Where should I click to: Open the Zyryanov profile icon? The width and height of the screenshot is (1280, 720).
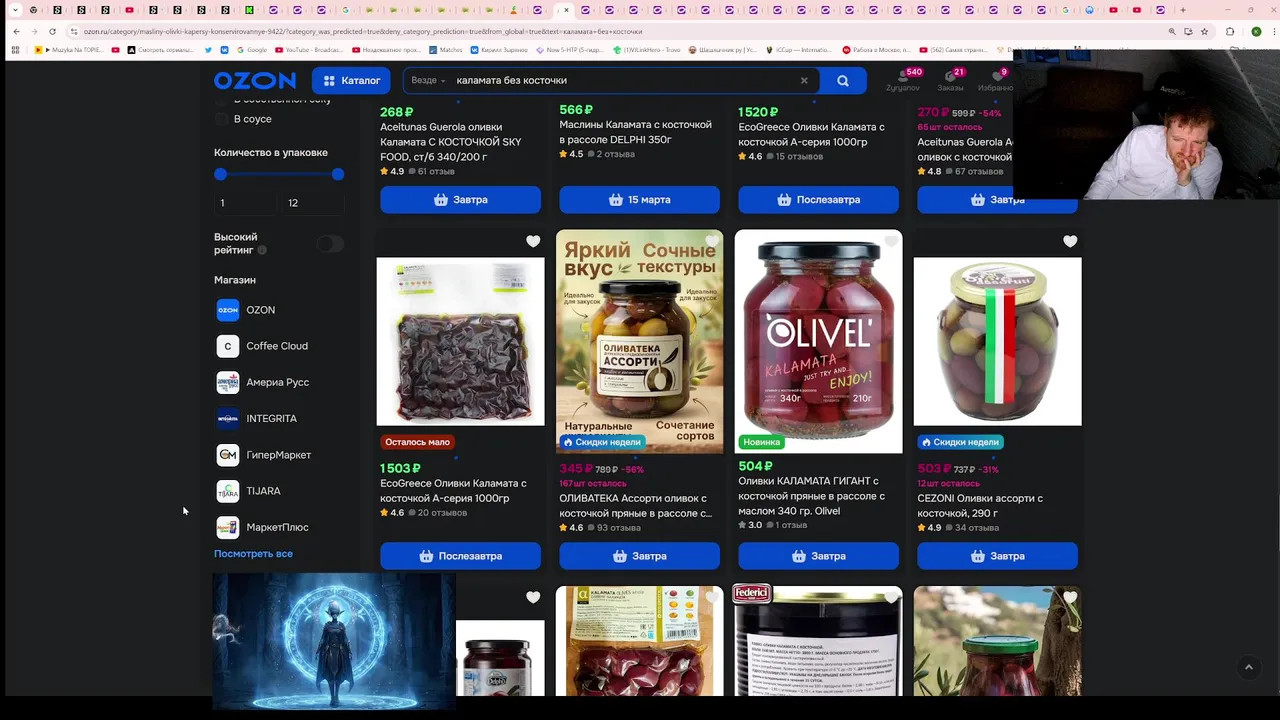[x=903, y=80]
